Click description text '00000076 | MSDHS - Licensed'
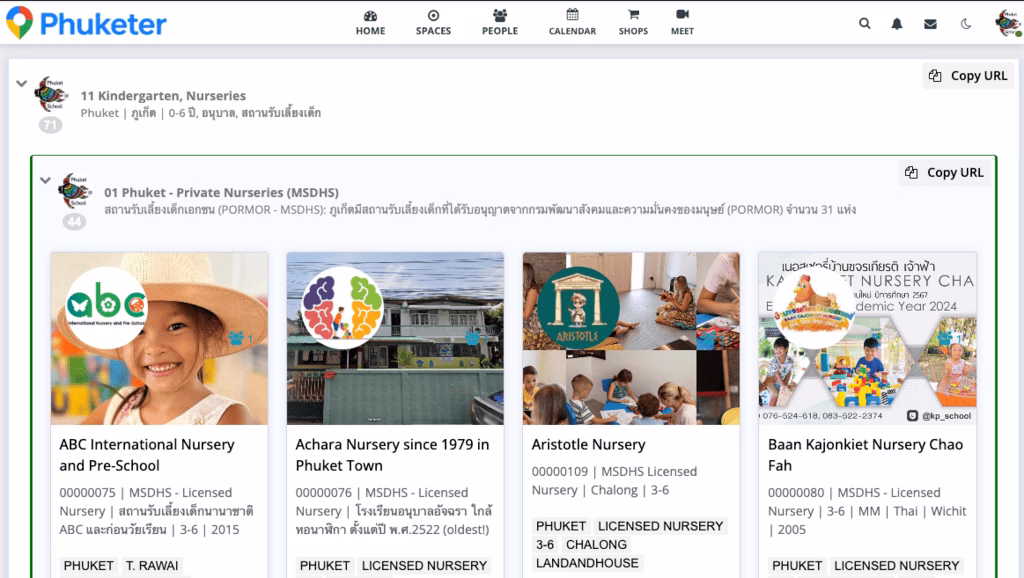 coord(381,492)
